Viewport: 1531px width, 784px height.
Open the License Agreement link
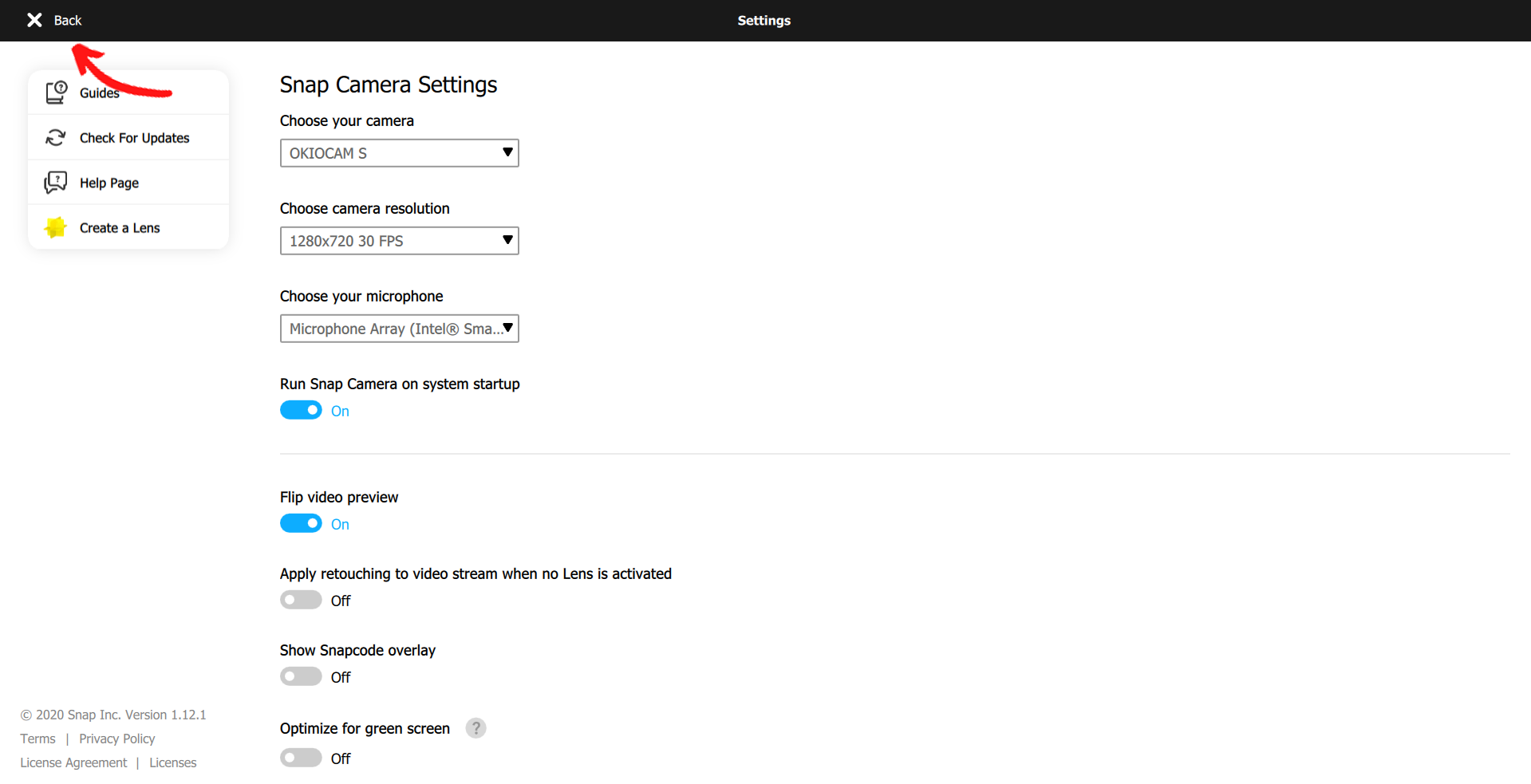[73, 762]
